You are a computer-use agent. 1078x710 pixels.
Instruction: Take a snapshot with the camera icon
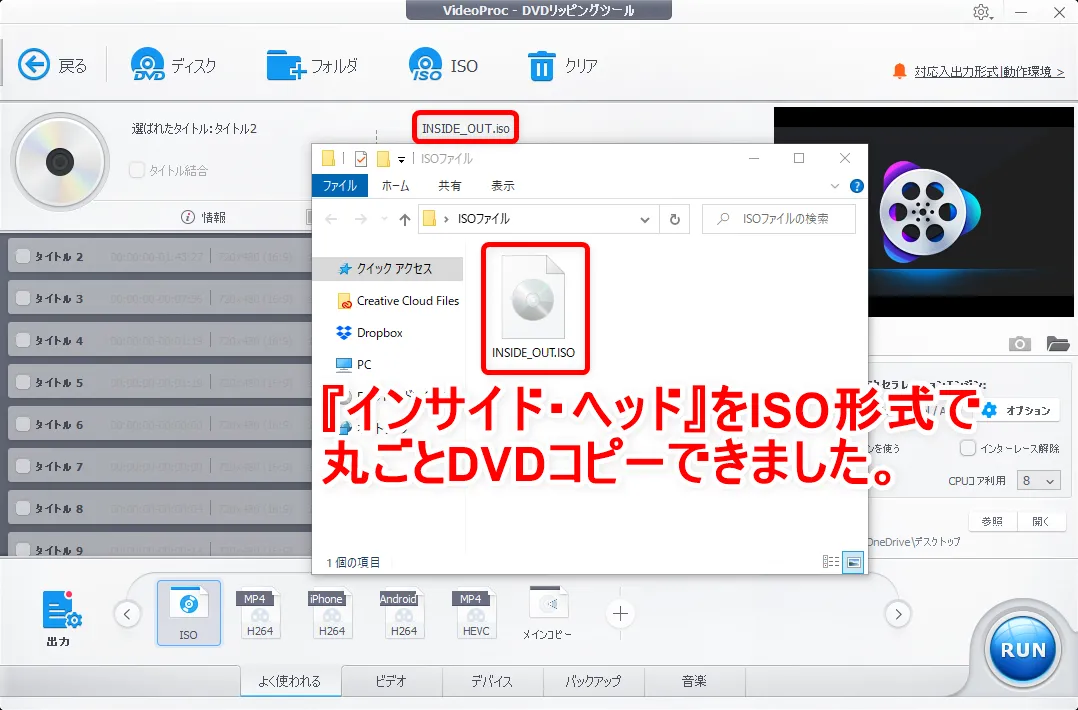pos(1020,344)
